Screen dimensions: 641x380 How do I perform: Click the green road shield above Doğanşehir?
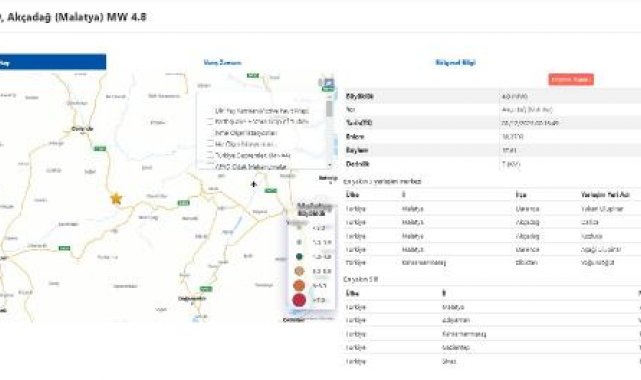(x=206, y=289)
